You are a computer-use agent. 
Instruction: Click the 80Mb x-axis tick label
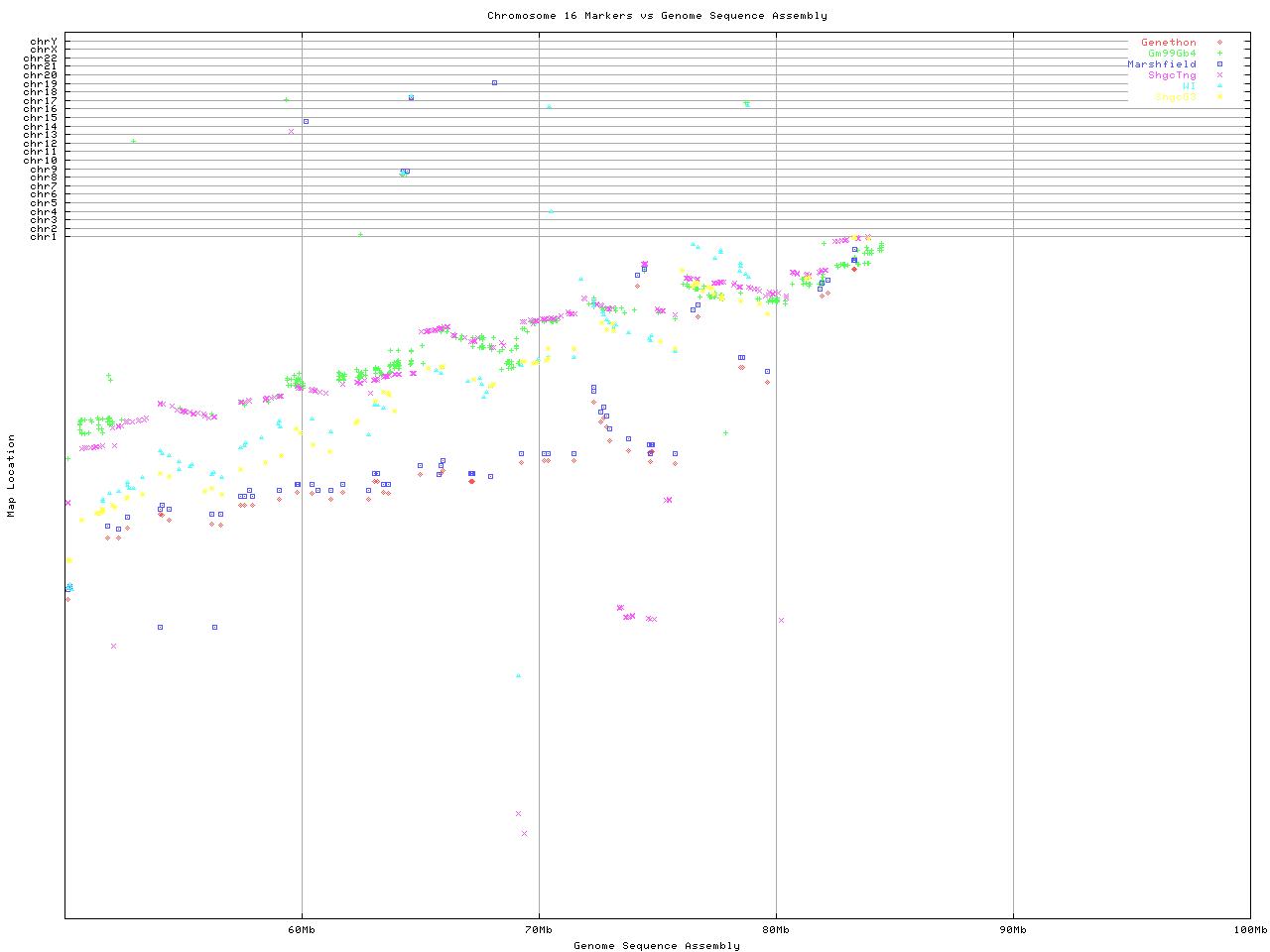pos(776,930)
